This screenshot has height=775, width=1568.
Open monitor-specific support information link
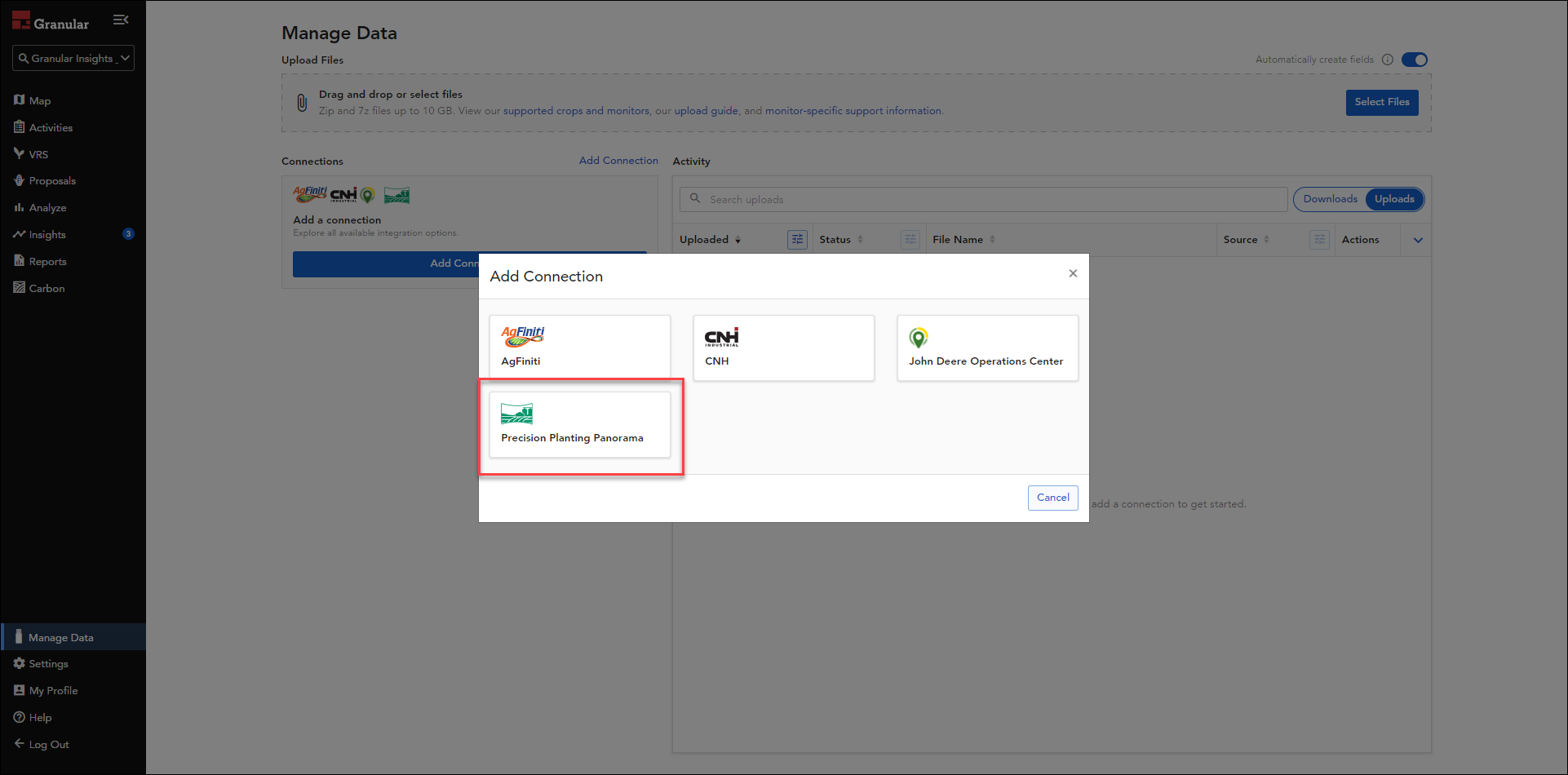tap(853, 111)
